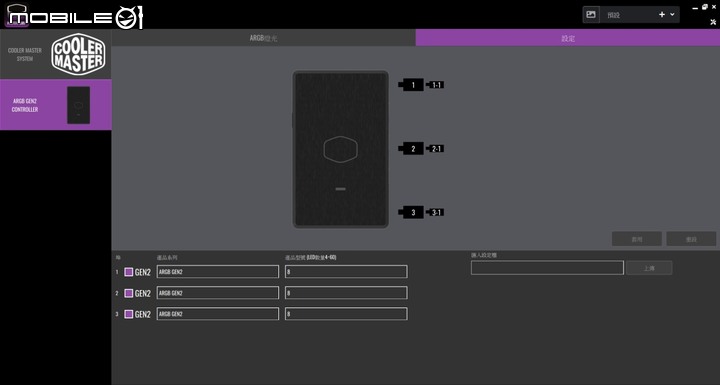Click the import settings file input field
Screen dimensions: 720x385
547,267
